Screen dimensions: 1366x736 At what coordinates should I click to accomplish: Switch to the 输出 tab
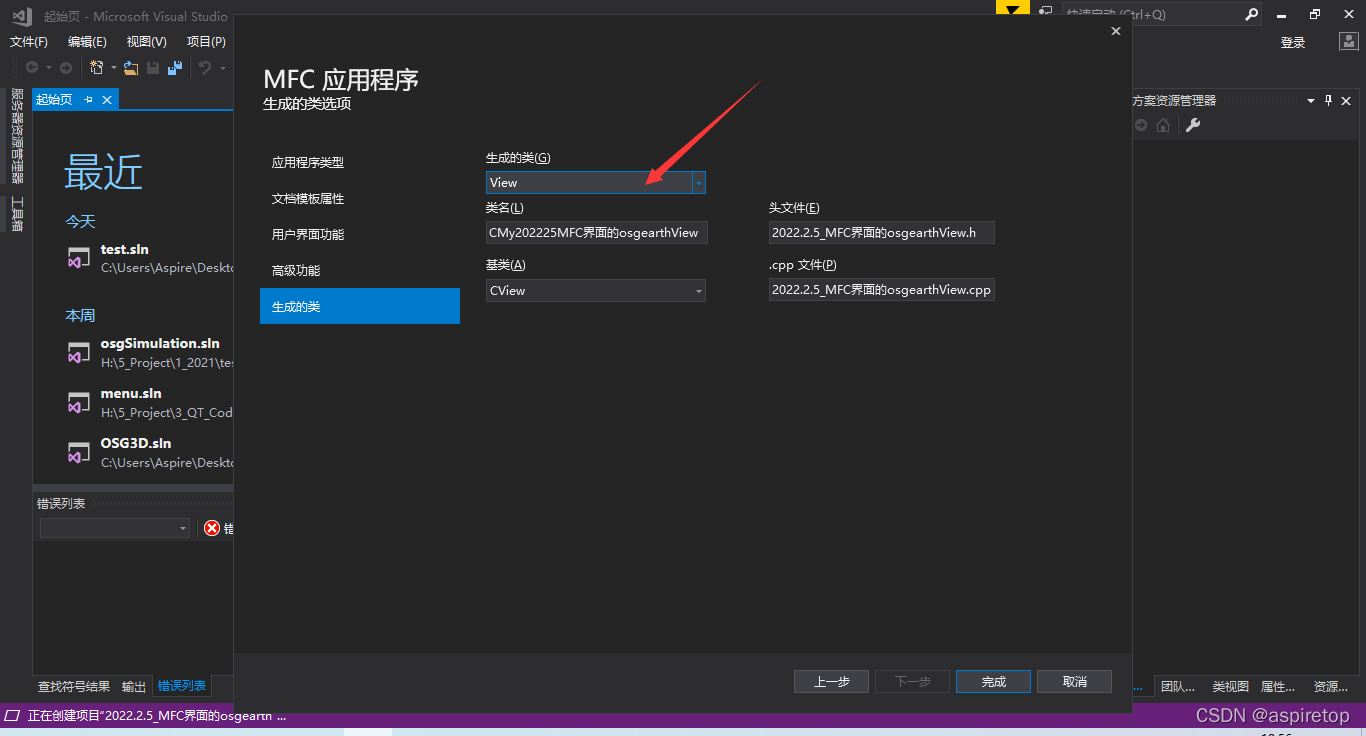point(134,686)
